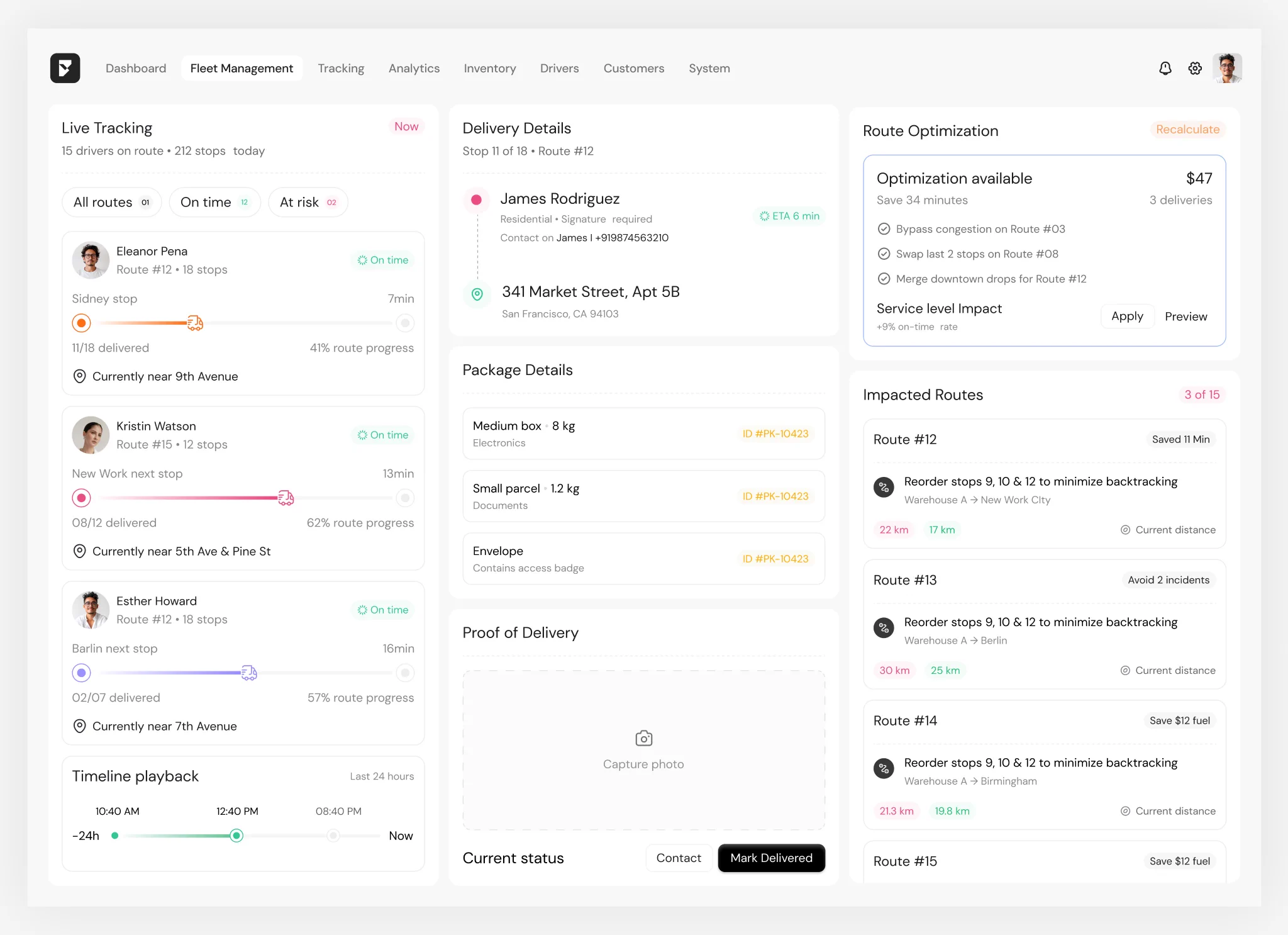The image size is (1288, 935).
Task: Click the camera icon to capture photo
Action: (643, 738)
